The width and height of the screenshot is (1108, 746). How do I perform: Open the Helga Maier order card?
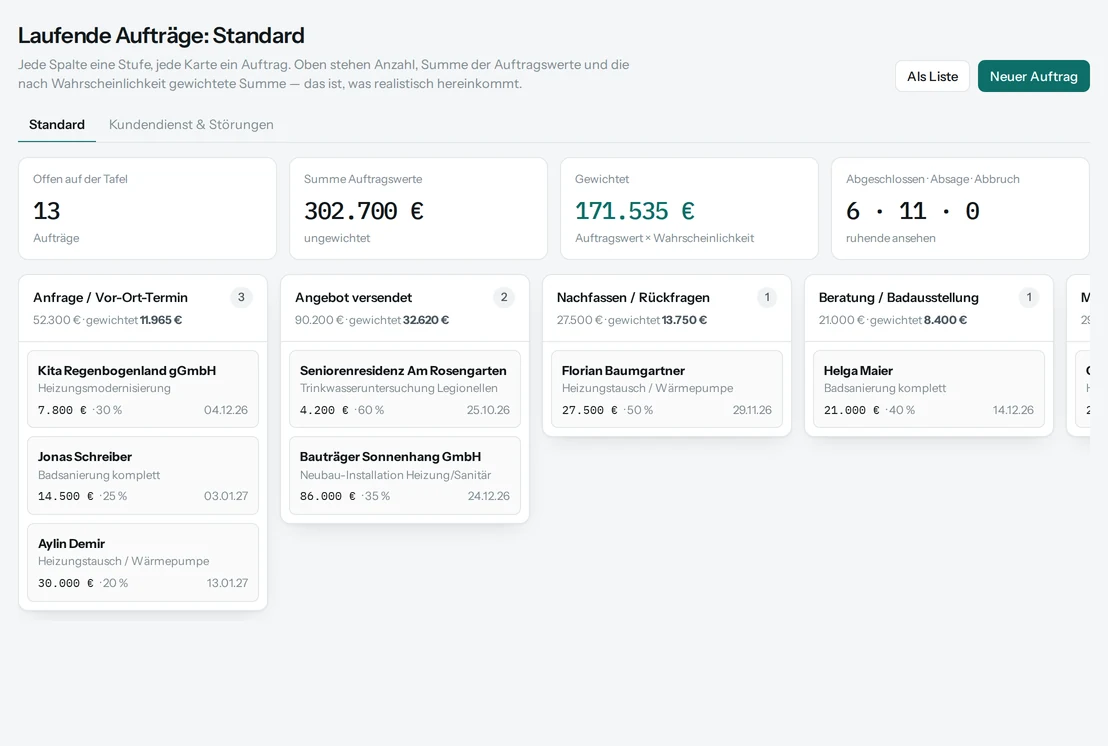(929, 389)
